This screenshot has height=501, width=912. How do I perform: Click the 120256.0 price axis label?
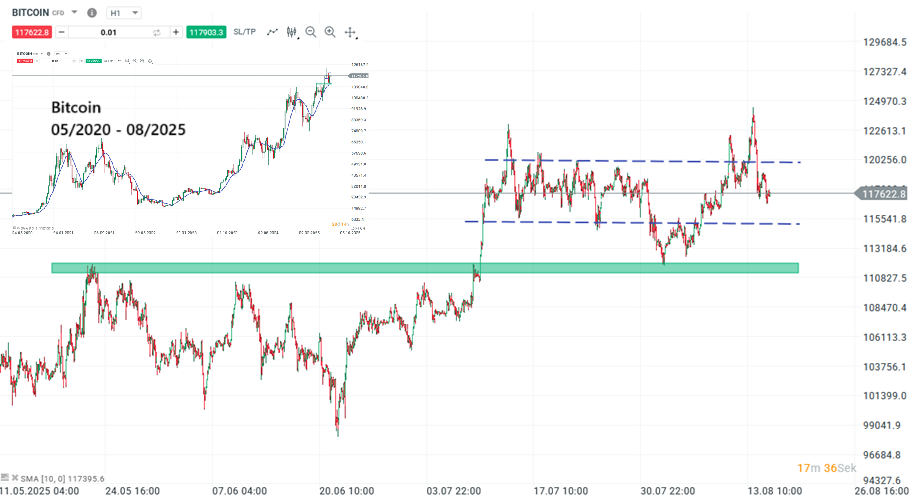click(x=885, y=160)
